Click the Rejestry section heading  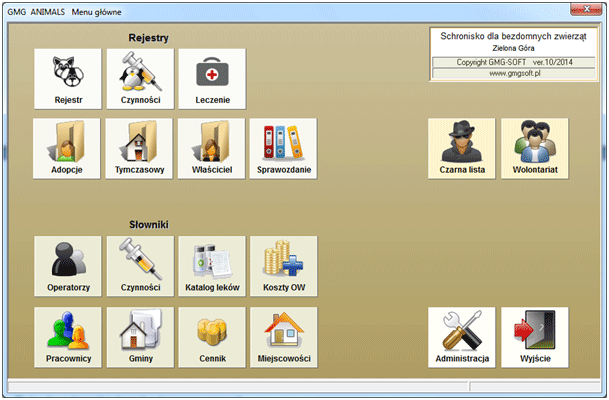[148, 38]
